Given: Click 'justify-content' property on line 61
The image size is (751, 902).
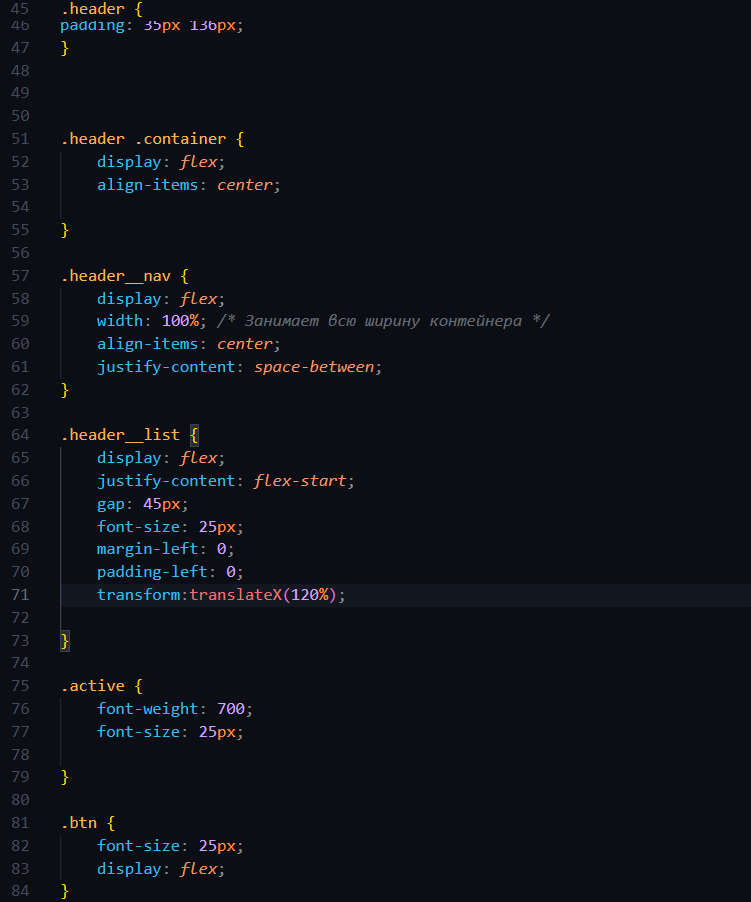Looking at the screenshot, I should coord(166,367).
